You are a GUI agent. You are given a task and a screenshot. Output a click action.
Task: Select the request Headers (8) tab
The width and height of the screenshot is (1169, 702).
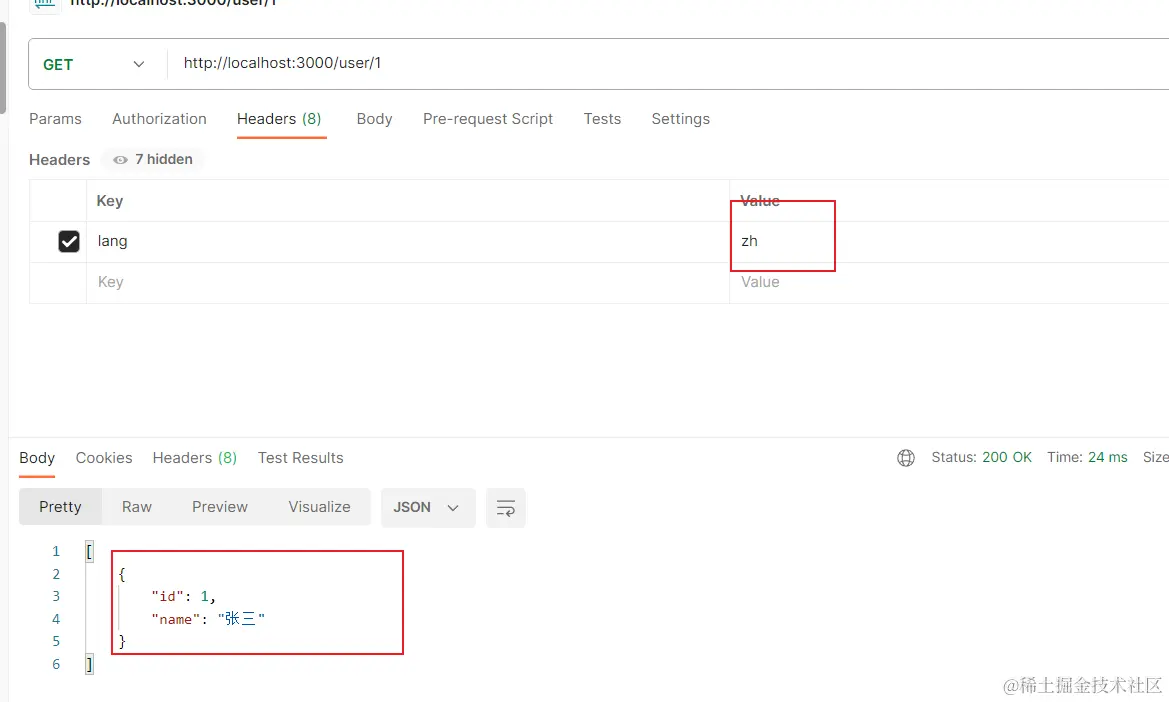pyautogui.click(x=279, y=119)
